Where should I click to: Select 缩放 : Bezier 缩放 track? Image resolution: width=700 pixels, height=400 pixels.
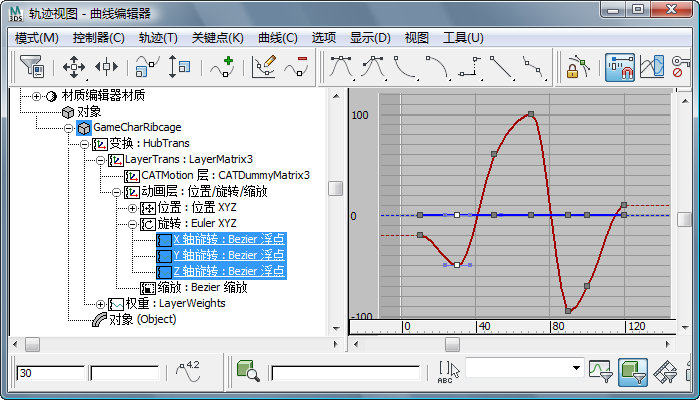tap(194, 288)
